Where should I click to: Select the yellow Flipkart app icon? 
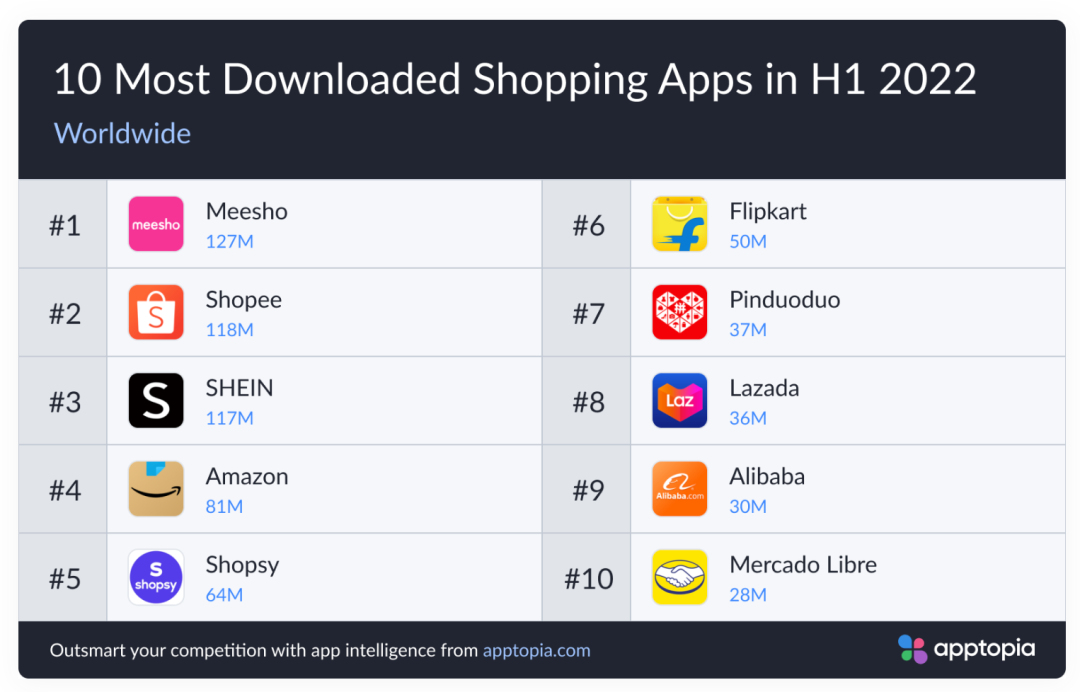(680, 224)
